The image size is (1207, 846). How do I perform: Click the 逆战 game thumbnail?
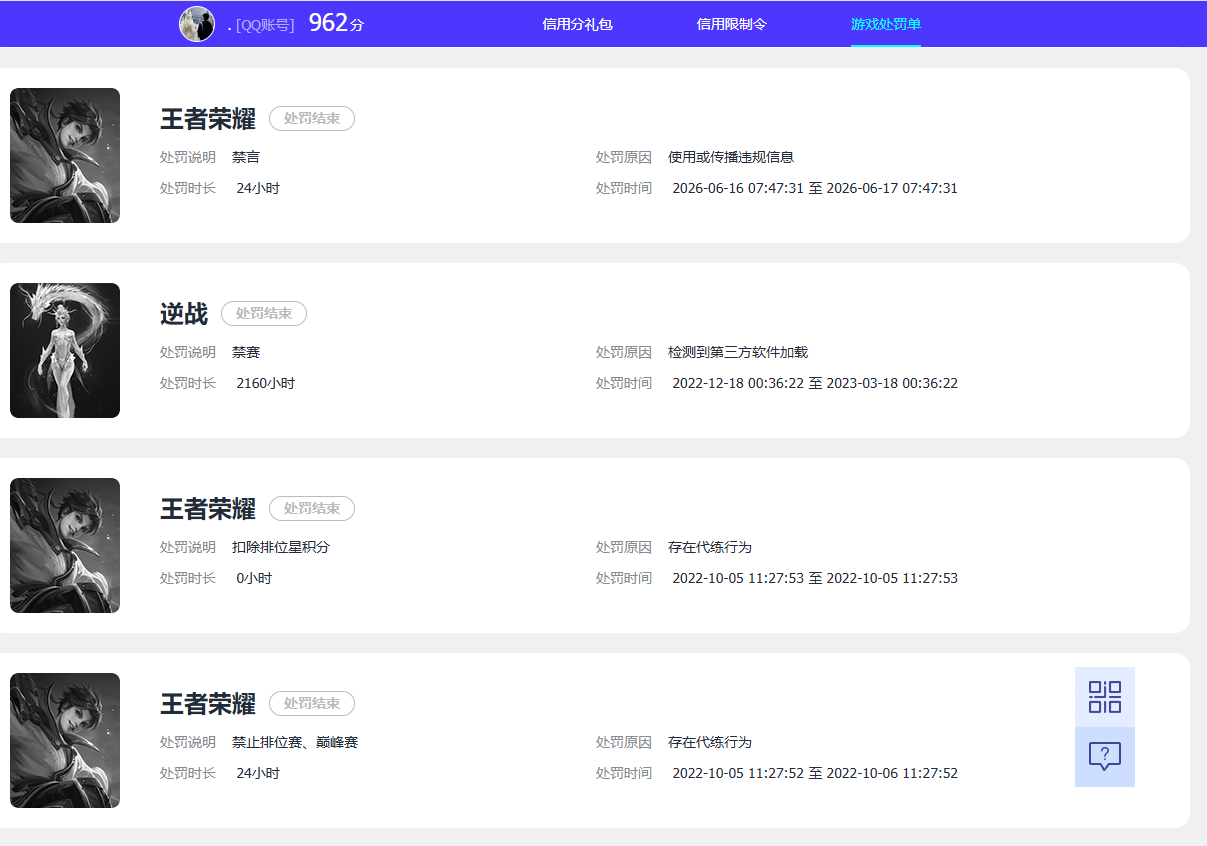(x=65, y=350)
